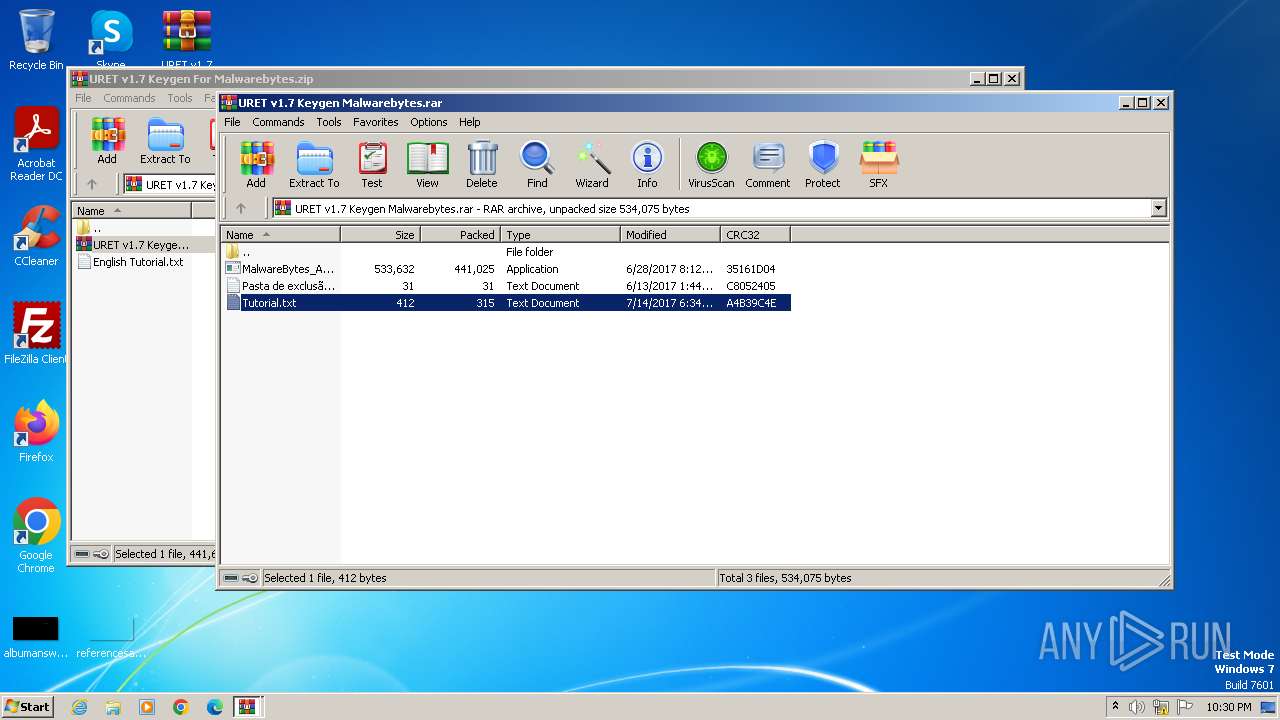Launch FileZilla Client desktop icon

(36, 333)
